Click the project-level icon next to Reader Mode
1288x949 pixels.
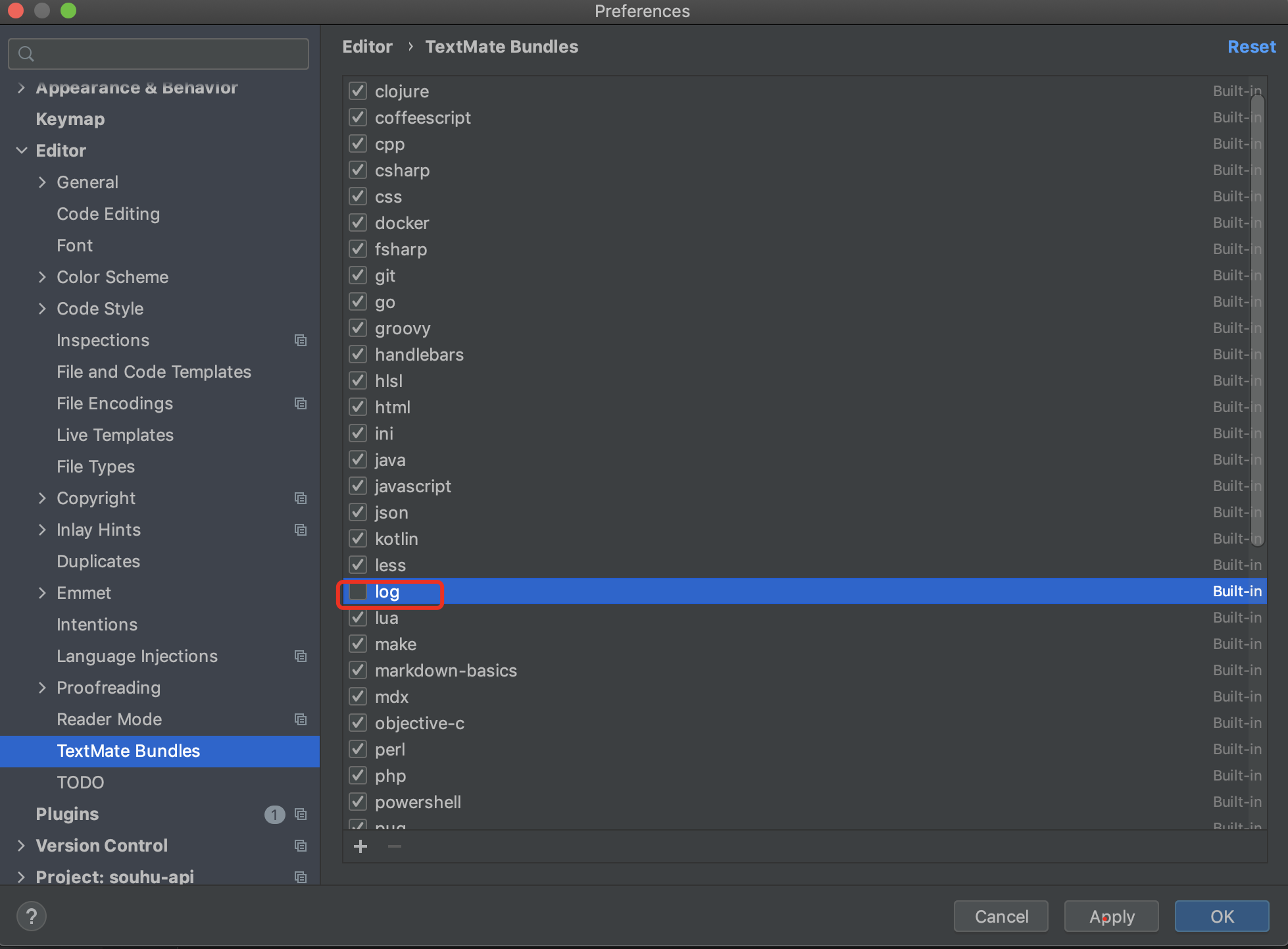pos(301,719)
